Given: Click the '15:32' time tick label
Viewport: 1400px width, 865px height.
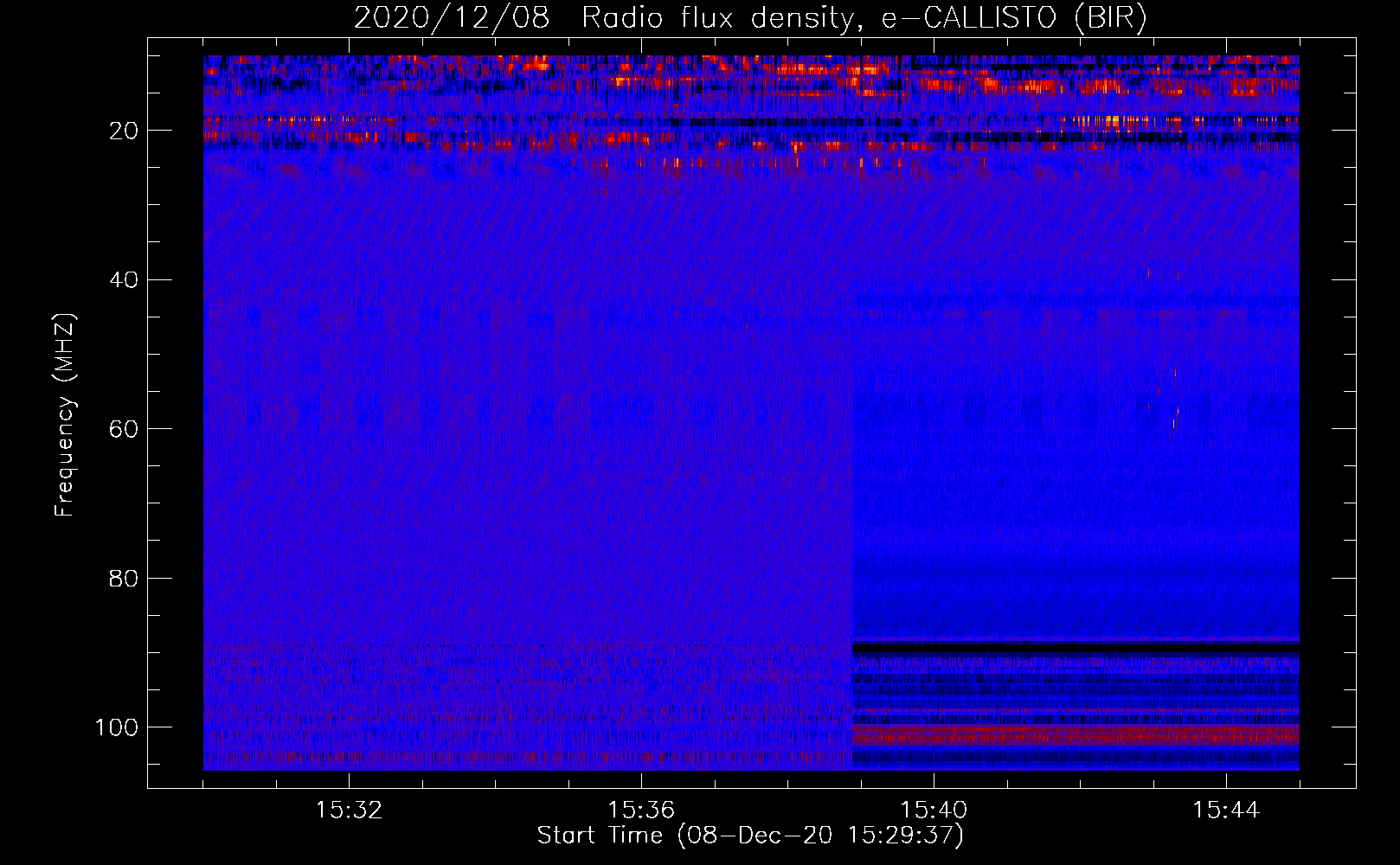Looking at the screenshot, I should point(349,811).
